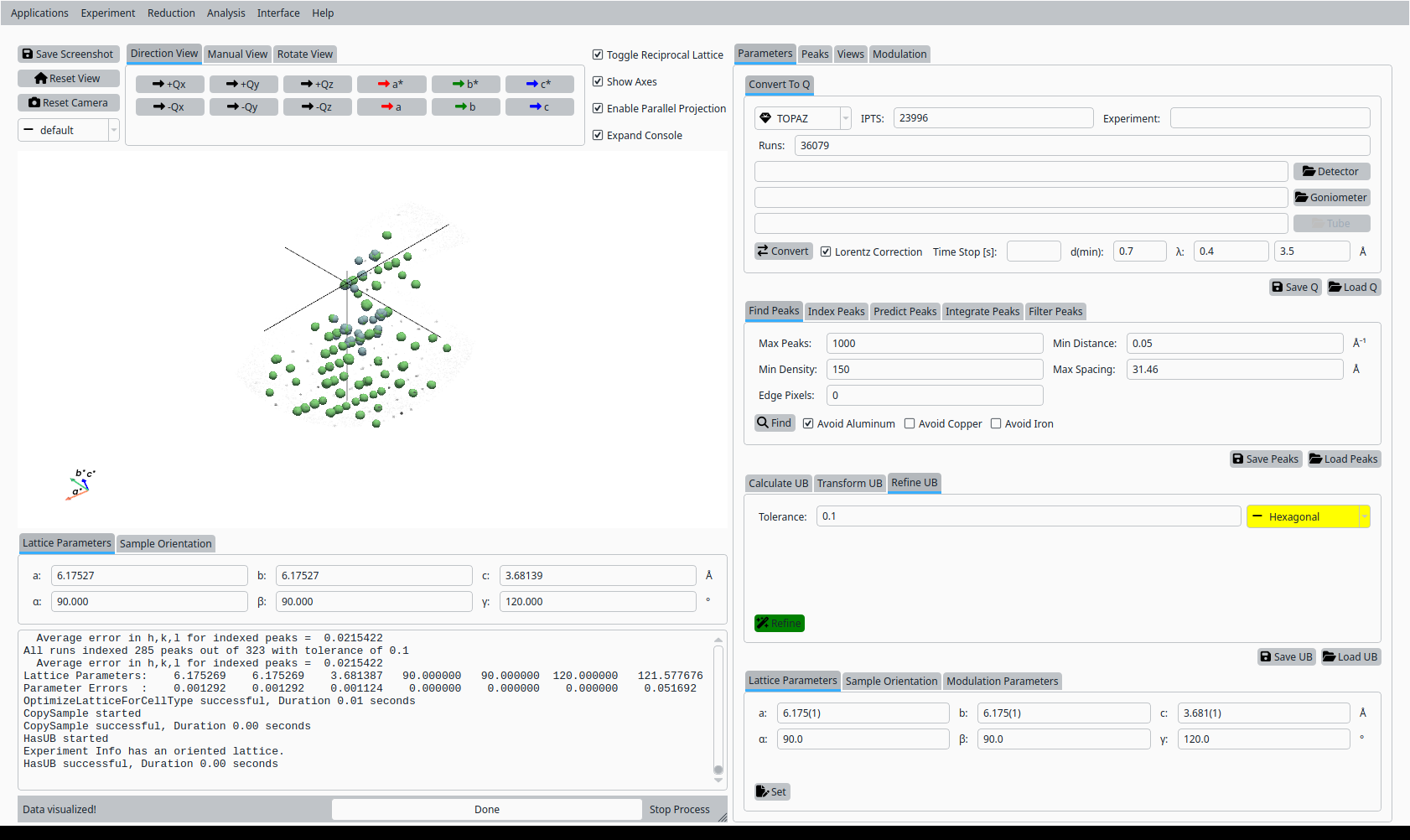The image size is (1410, 840).
Task: Enable the Avoid Copper option
Action: coord(910,424)
